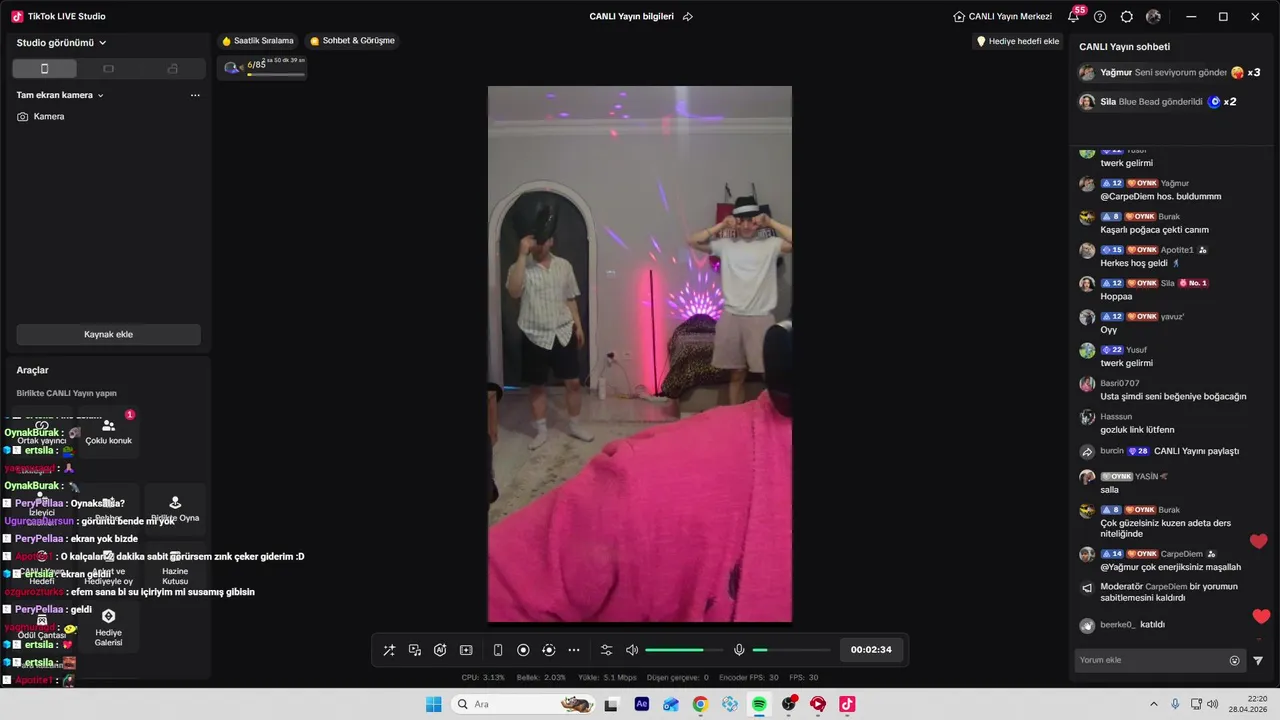Open After Effects from taskbar
This screenshot has height=720, width=1280.
pos(642,704)
